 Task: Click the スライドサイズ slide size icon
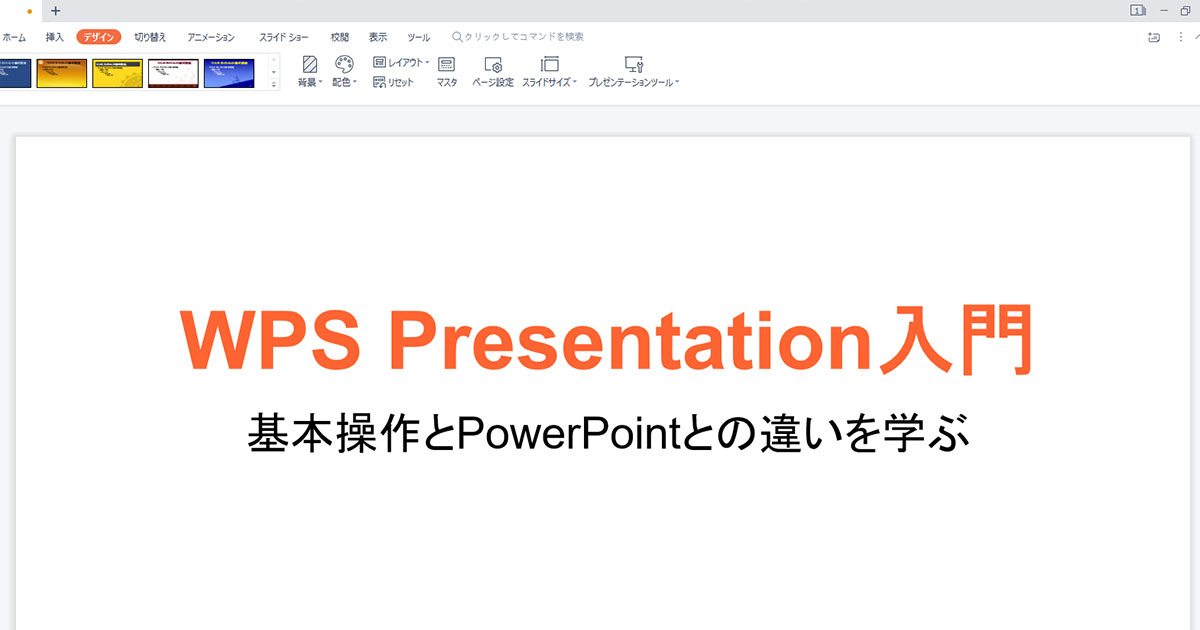549,71
